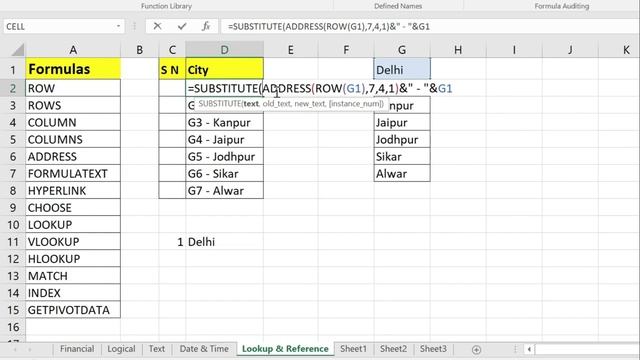Click the INDEX cell
Viewport: 640px width, 360px height.
coord(73,293)
